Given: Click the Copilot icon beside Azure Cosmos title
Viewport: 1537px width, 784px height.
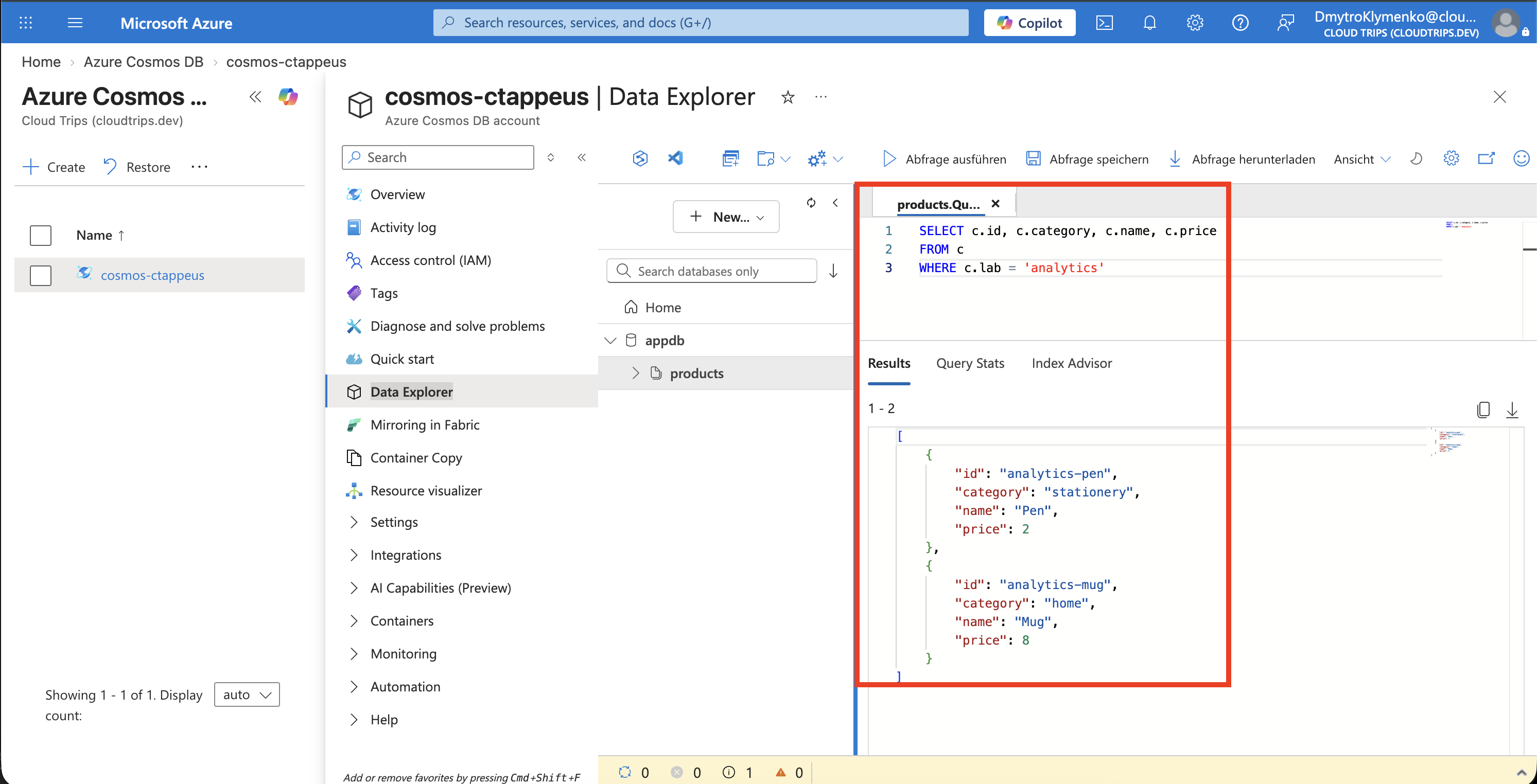Looking at the screenshot, I should coord(288,97).
